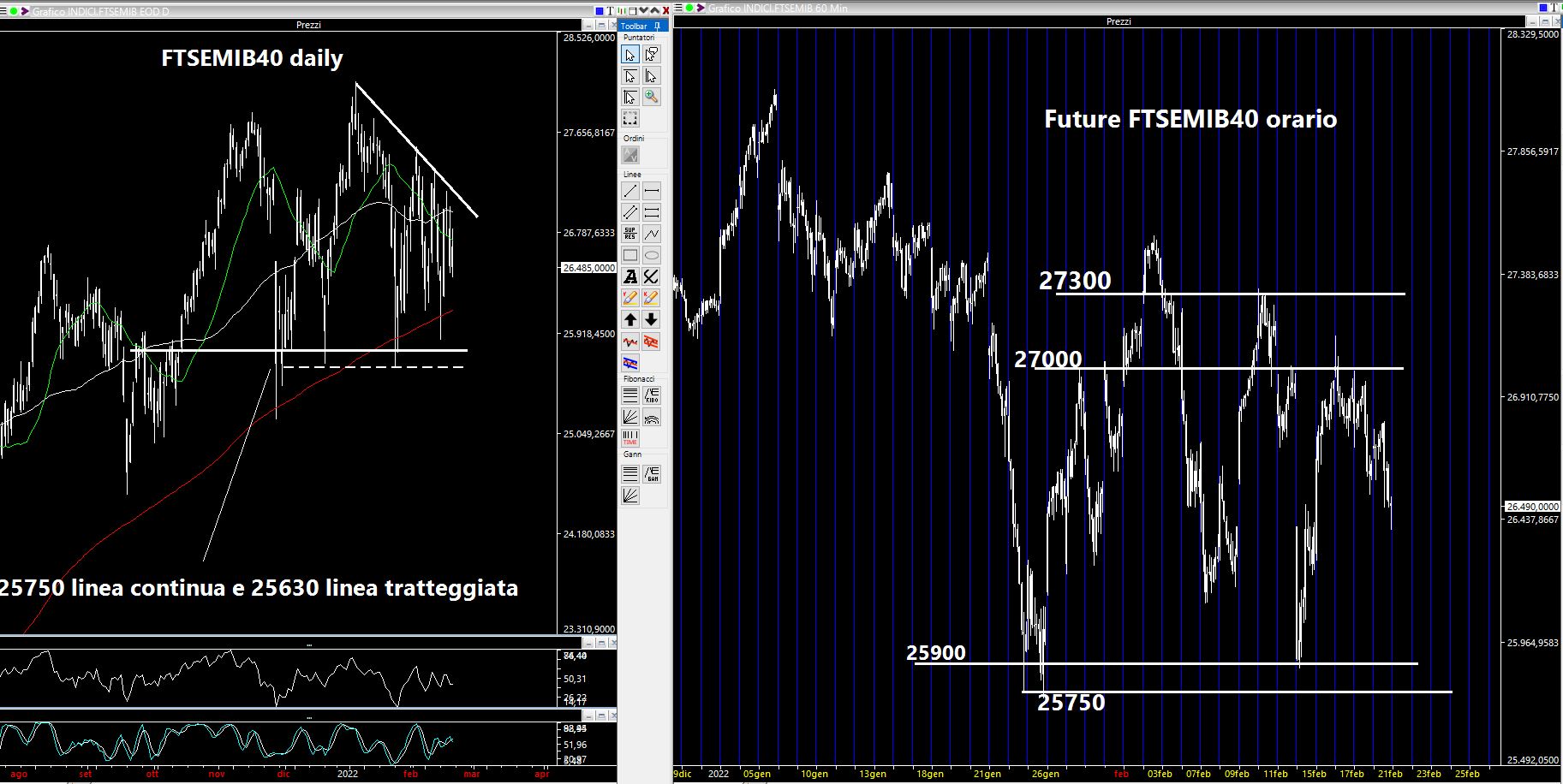The width and height of the screenshot is (1563, 784).
Task: Select the Fibonacci fan tool
Action: (630, 417)
